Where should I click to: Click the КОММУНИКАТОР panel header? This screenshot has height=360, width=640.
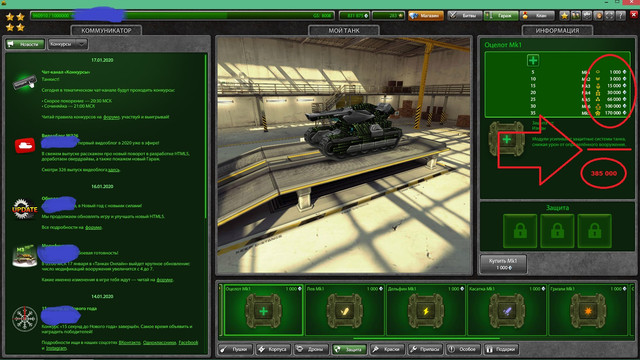click(x=106, y=31)
